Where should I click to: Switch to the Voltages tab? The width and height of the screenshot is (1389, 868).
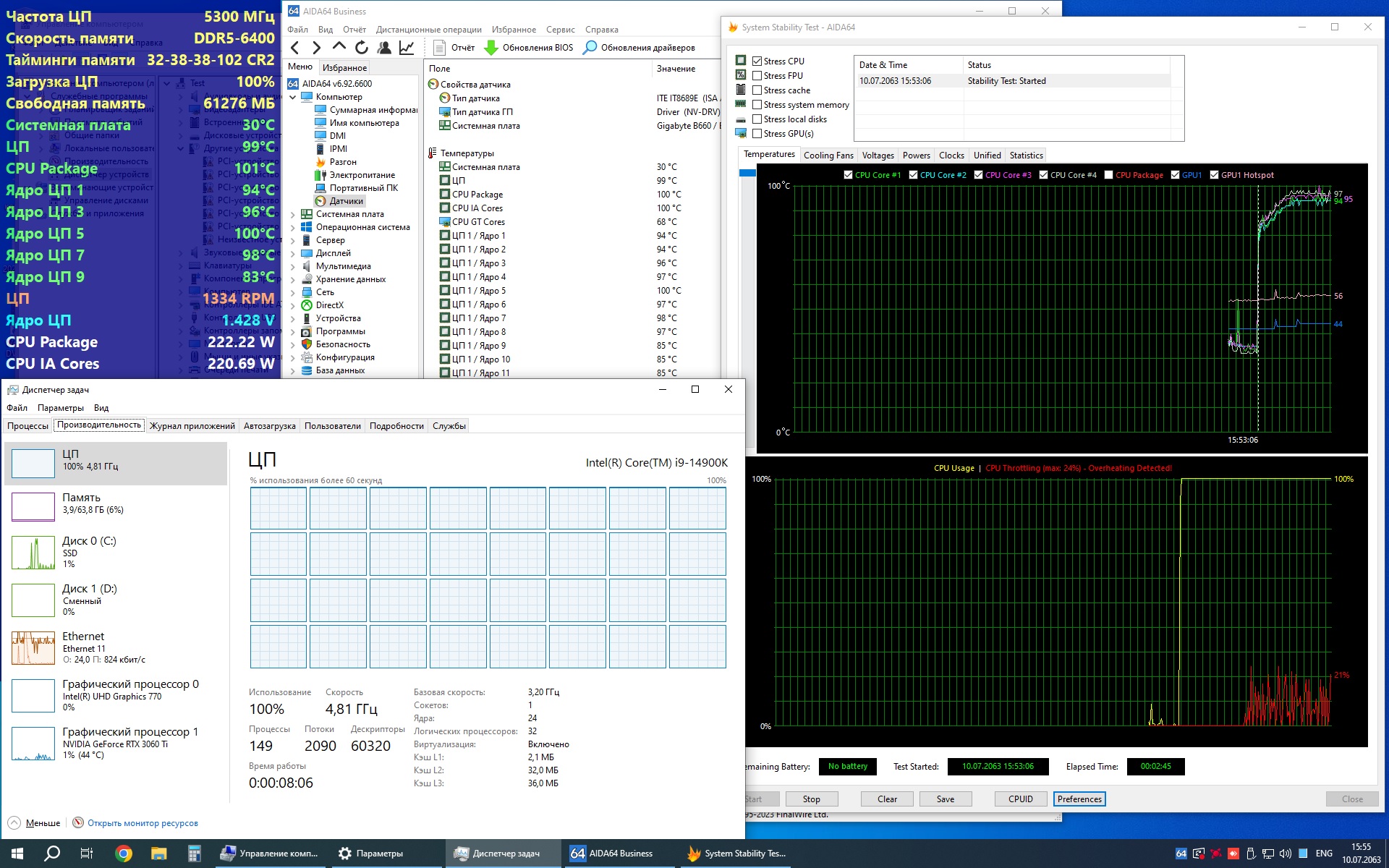(x=878, y=156)
